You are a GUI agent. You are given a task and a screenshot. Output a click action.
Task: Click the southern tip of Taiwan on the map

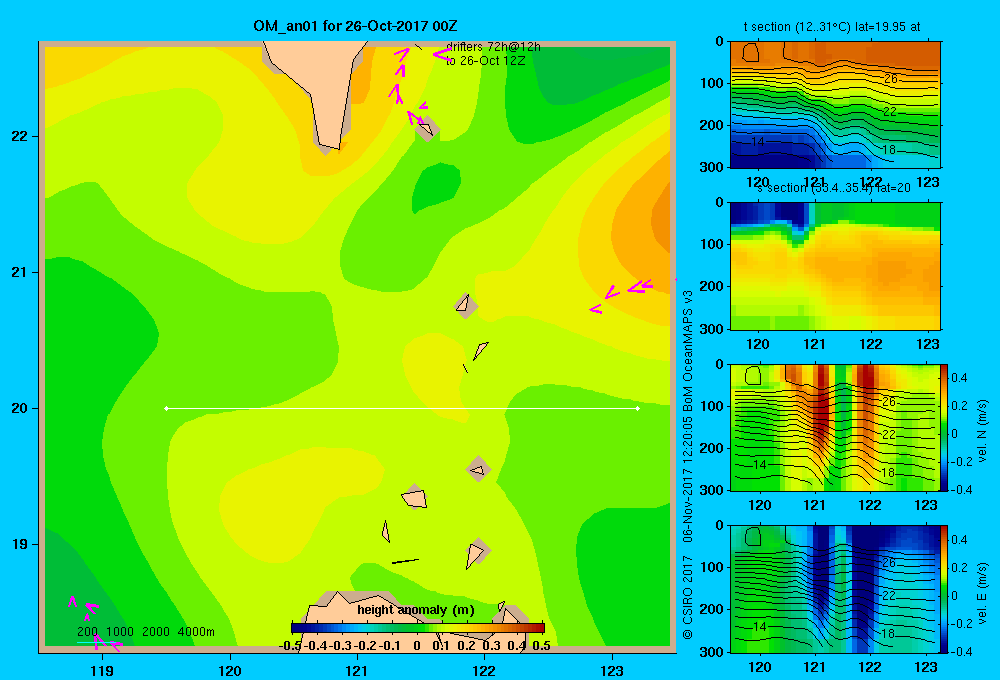[330, 145]
